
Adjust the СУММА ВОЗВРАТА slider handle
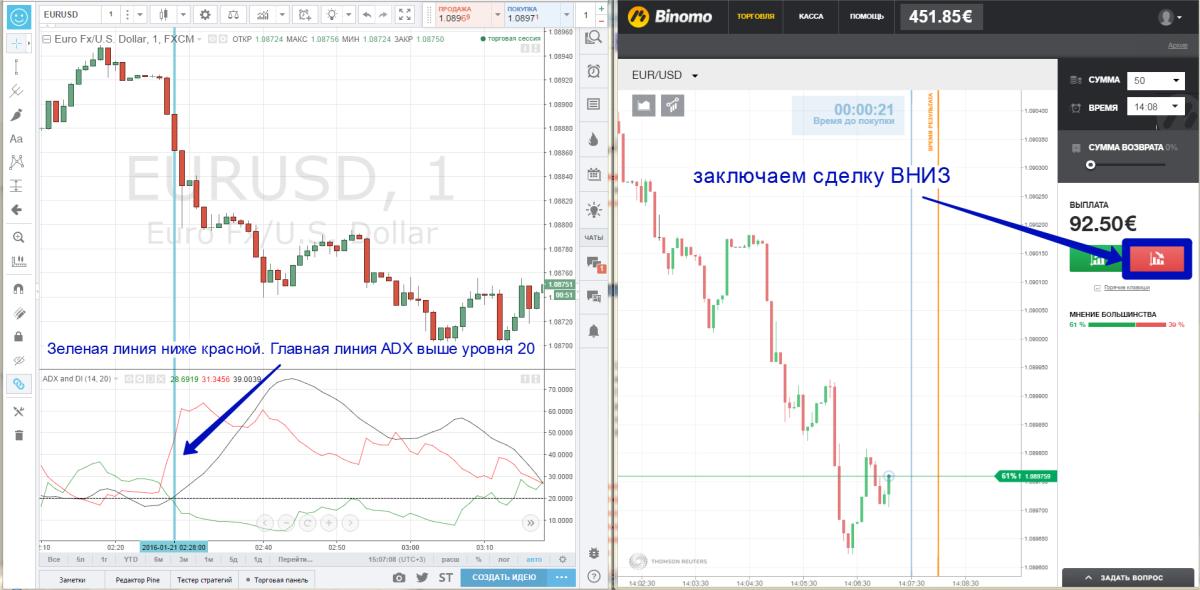pos(1090,164)
